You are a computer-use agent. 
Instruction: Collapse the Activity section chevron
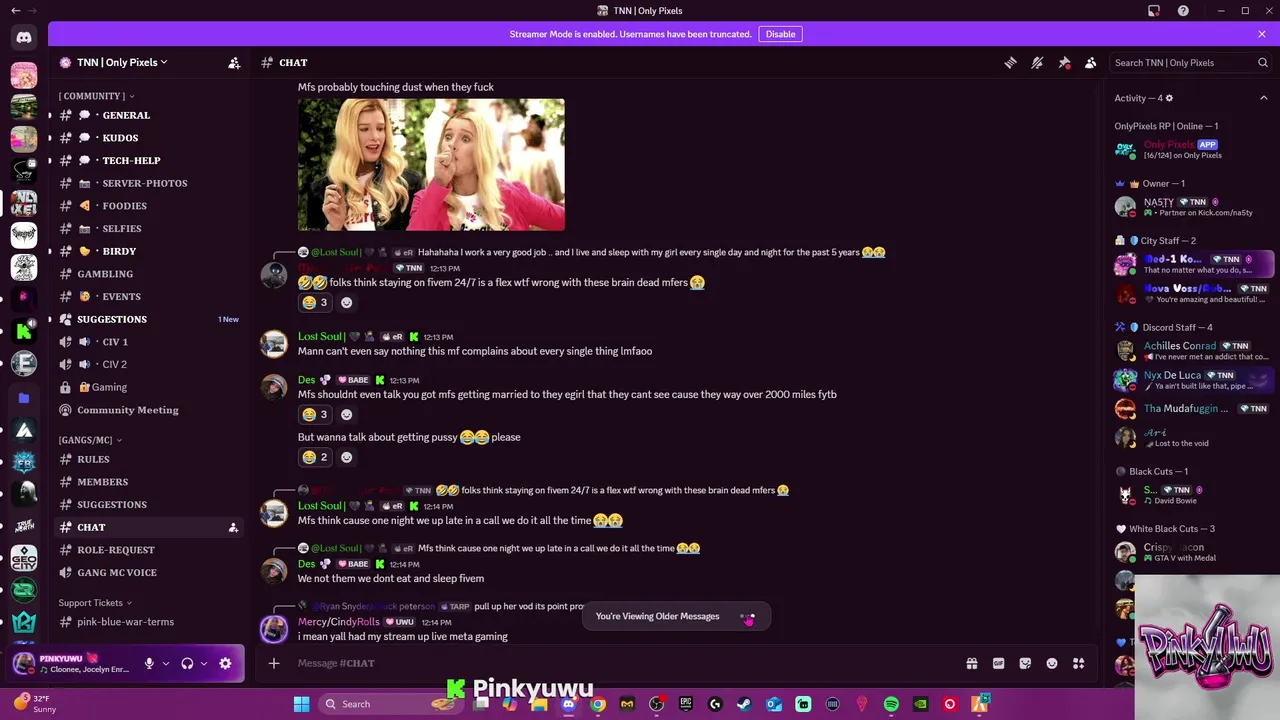click(x=1263, y=98)
